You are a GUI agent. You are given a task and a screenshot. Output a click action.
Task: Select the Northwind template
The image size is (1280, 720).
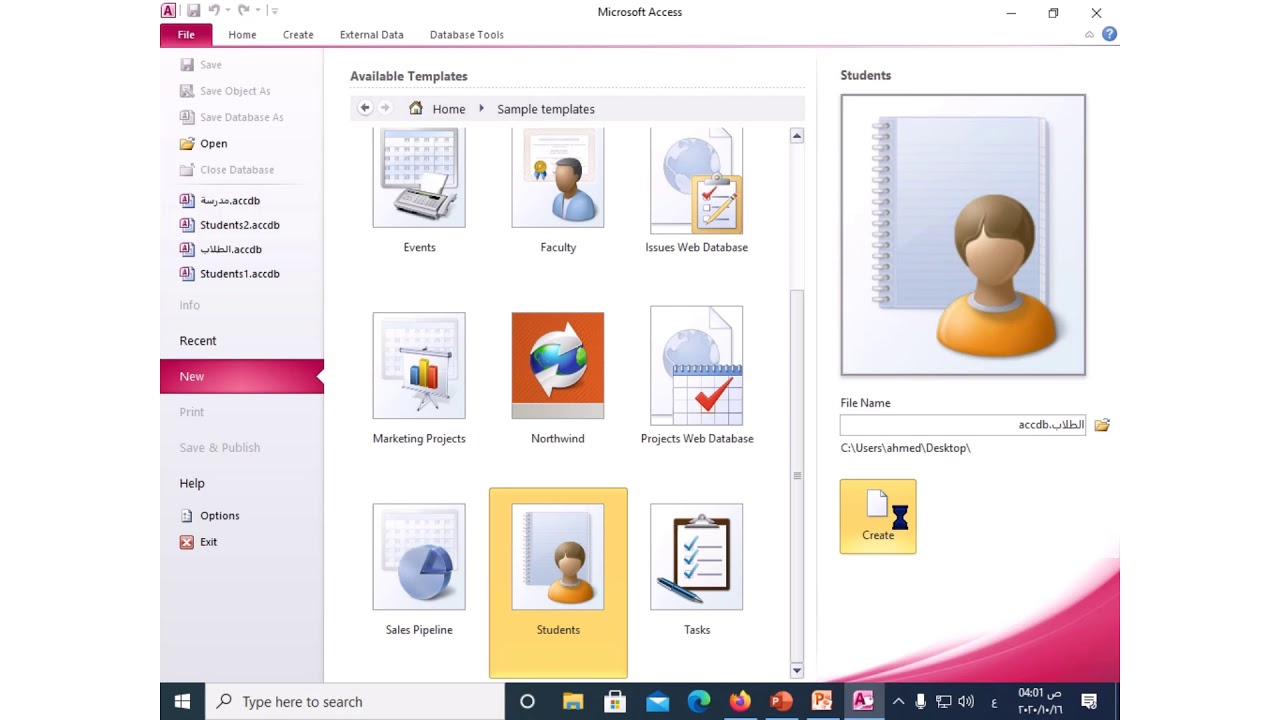(558, 377)
